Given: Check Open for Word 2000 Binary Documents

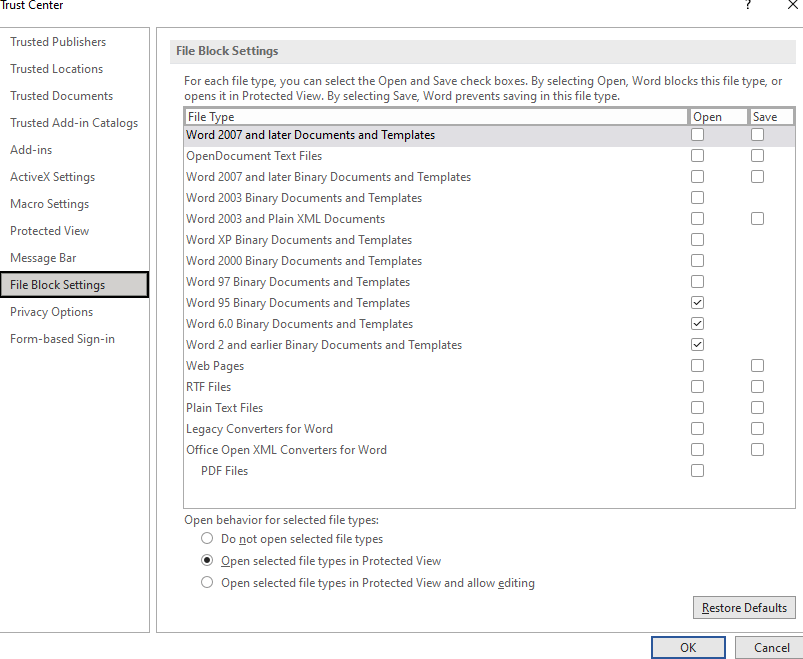Looking at the screenshot, I should 697,261.
